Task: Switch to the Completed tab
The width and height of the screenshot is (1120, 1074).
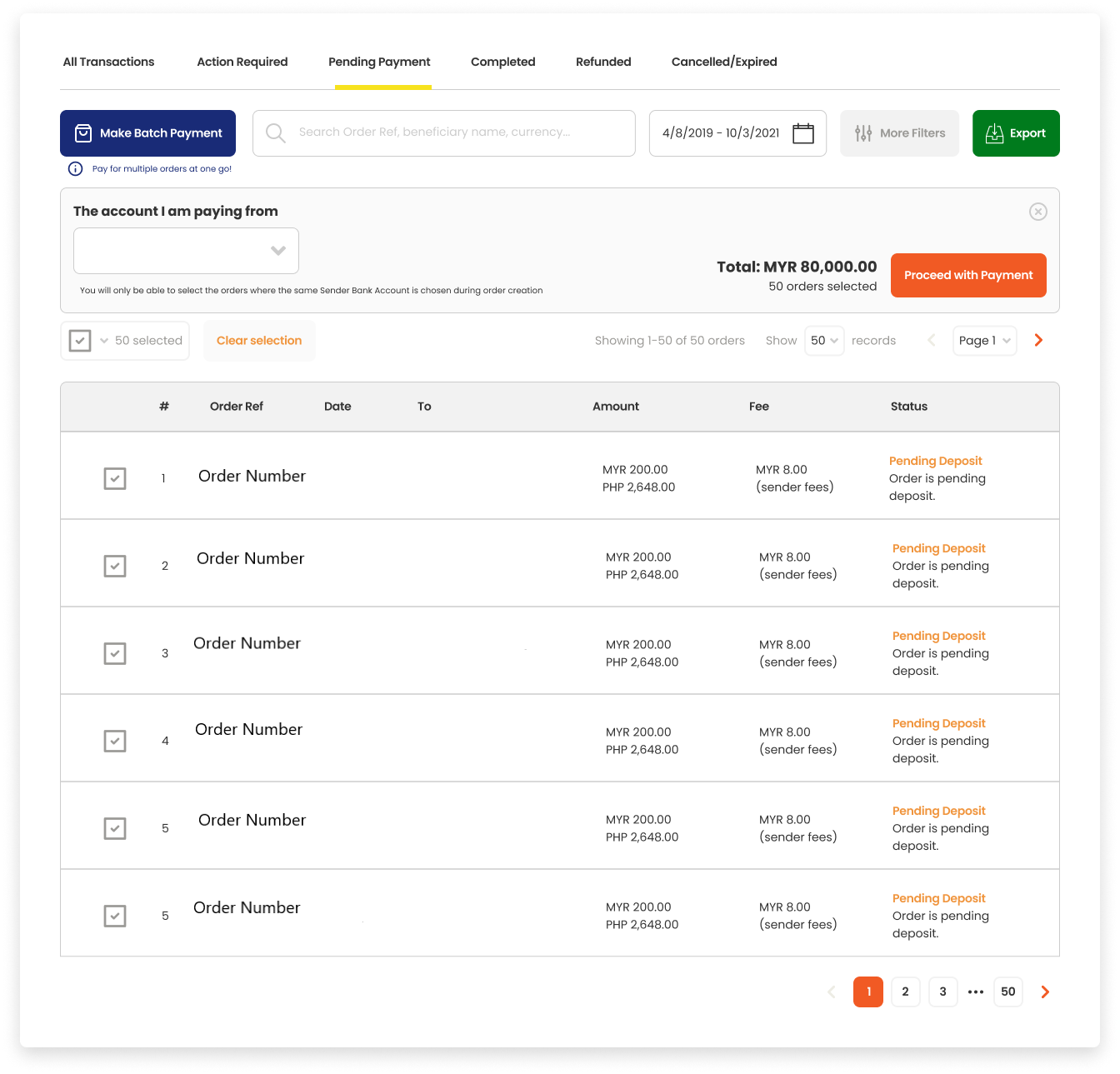Action: coord(502,62)
